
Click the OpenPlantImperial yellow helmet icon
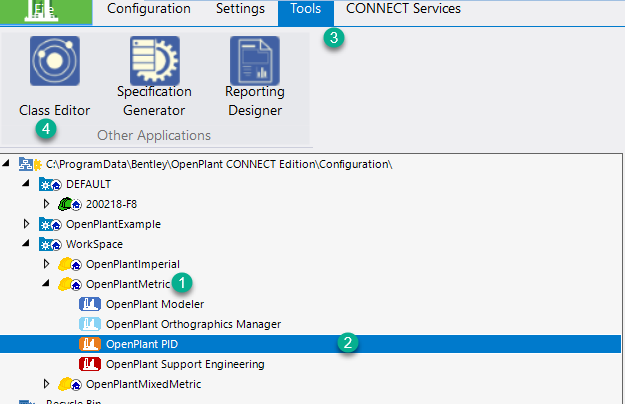(x=70, y=264)
